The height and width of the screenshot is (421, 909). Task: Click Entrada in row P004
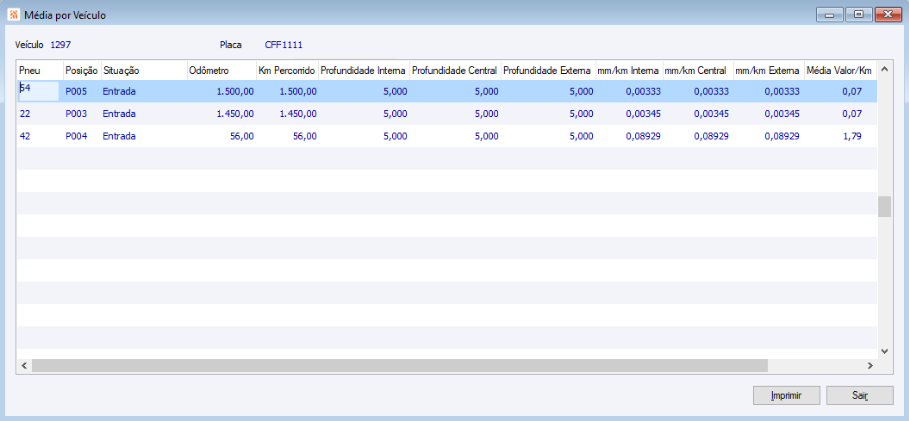pyautogui.click(x=119, y=136)
